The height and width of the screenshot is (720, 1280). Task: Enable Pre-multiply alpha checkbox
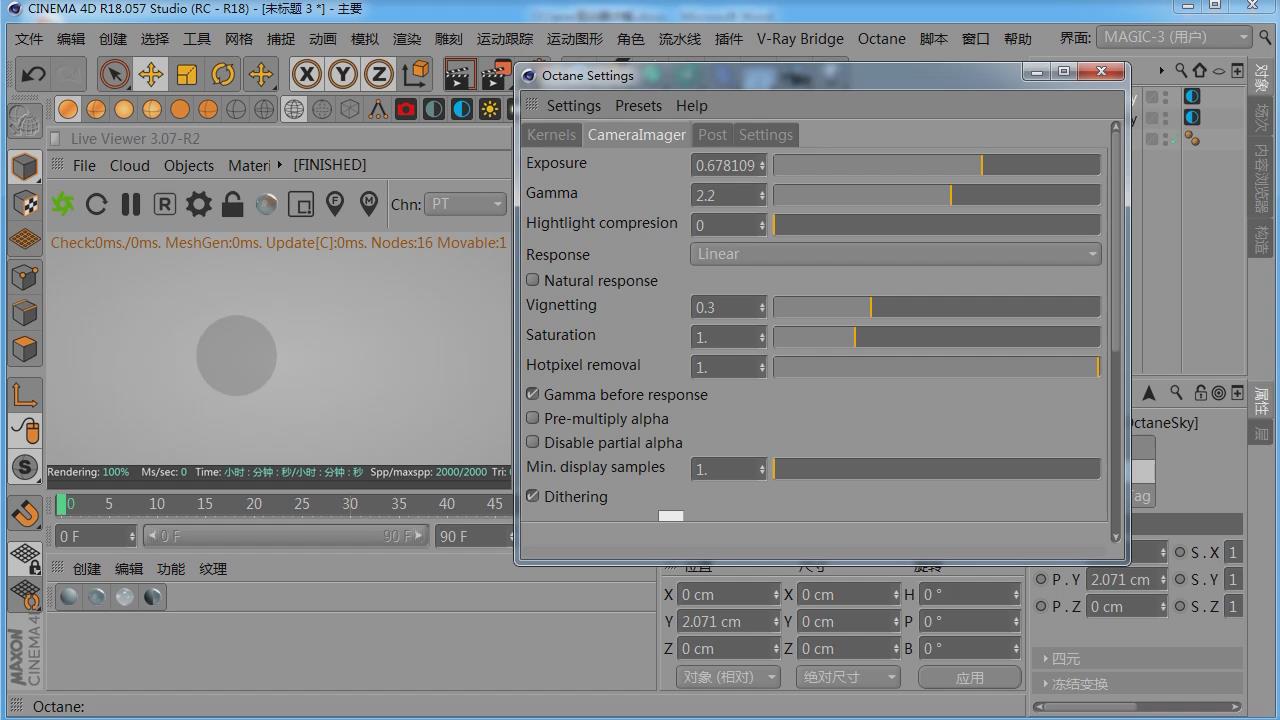(x=533, y=418)
